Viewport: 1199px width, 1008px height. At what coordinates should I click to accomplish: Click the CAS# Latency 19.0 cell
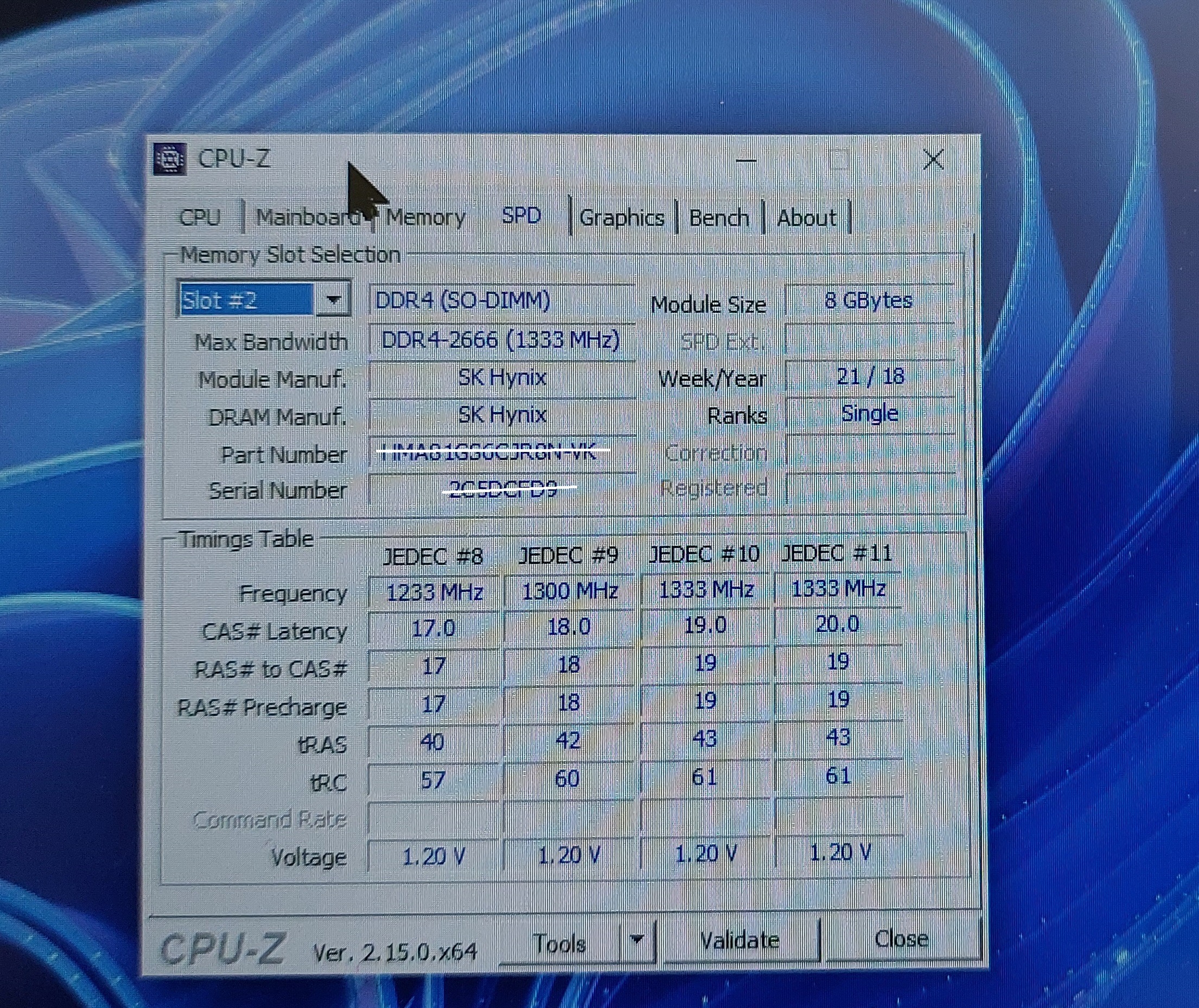pos(705,626)
